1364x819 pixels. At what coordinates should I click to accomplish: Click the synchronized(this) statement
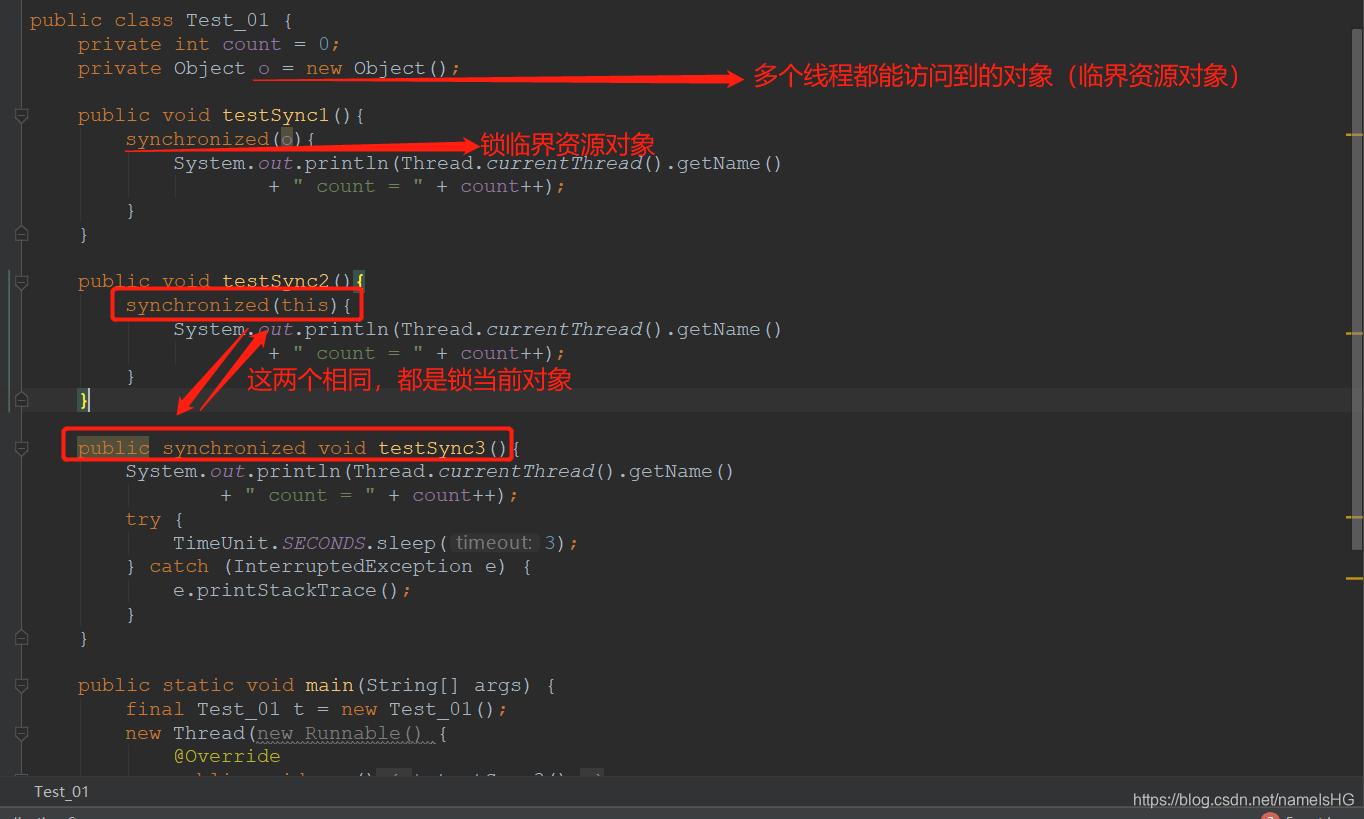click(x=239, y=306)
